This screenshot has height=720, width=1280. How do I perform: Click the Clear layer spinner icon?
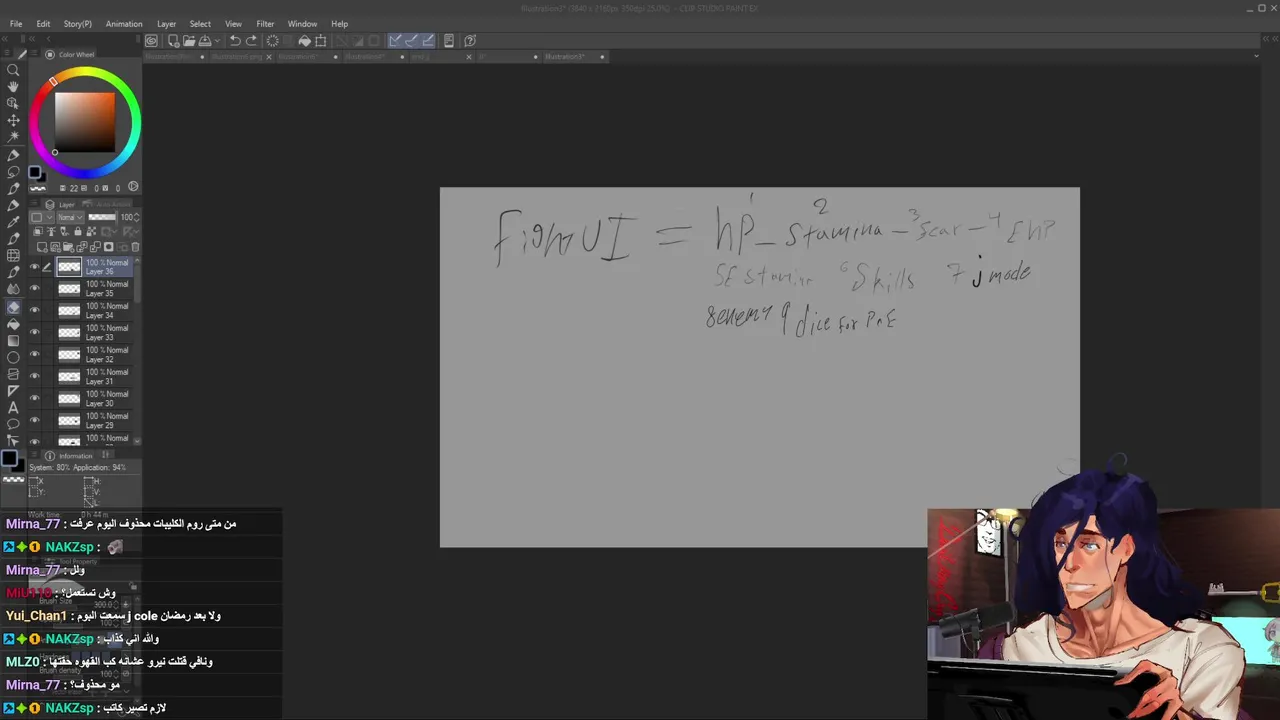pyautogui.click(x=272, y=41)
